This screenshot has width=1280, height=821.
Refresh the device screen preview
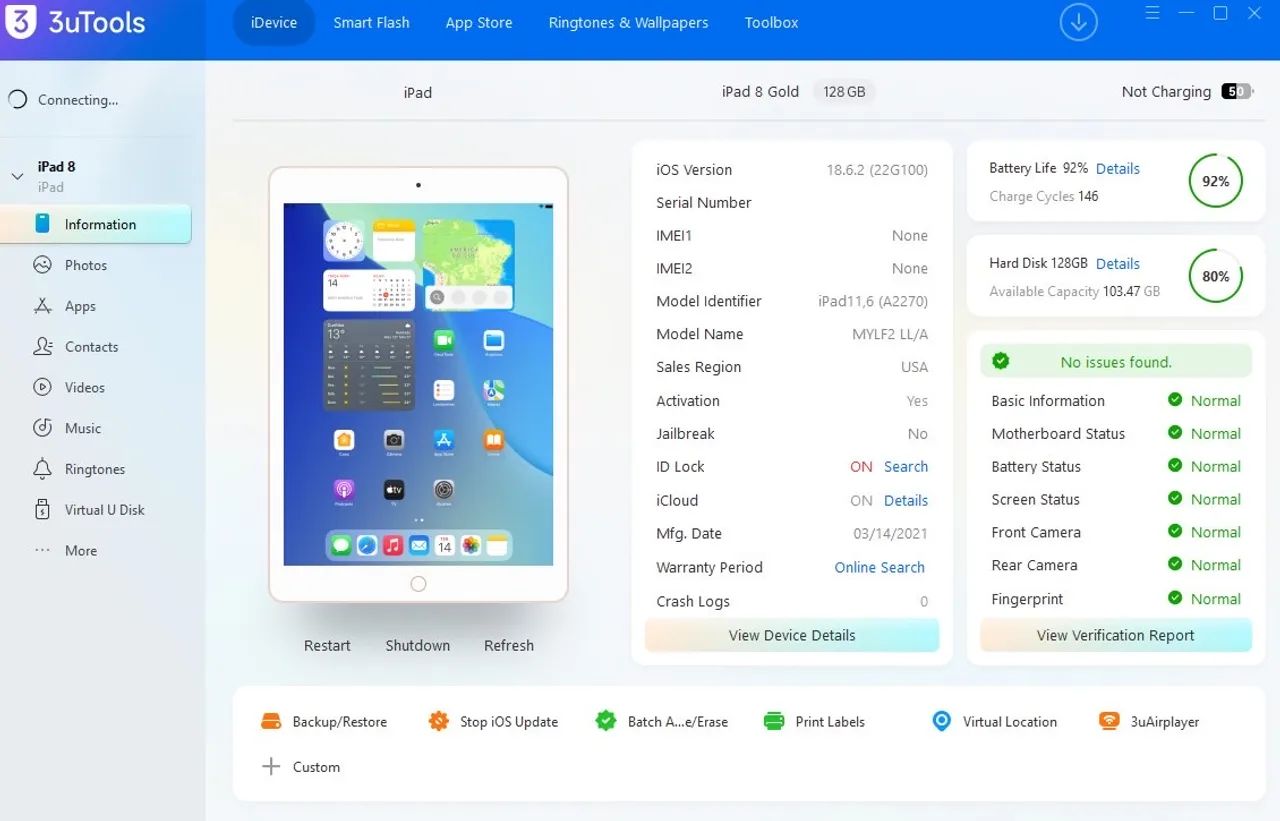tap(509, 645)
